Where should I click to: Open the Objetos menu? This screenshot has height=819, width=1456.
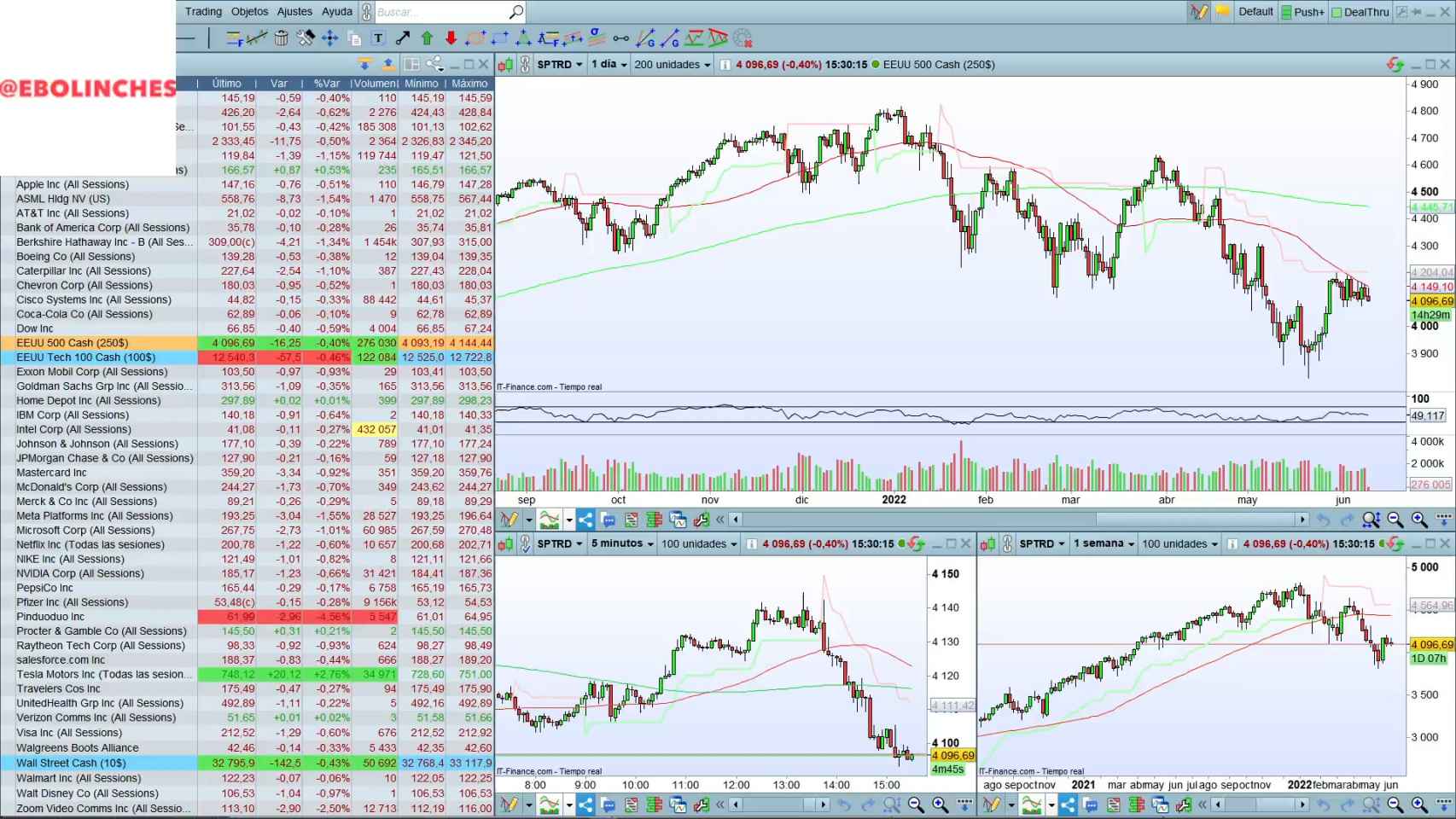(249, 11)
